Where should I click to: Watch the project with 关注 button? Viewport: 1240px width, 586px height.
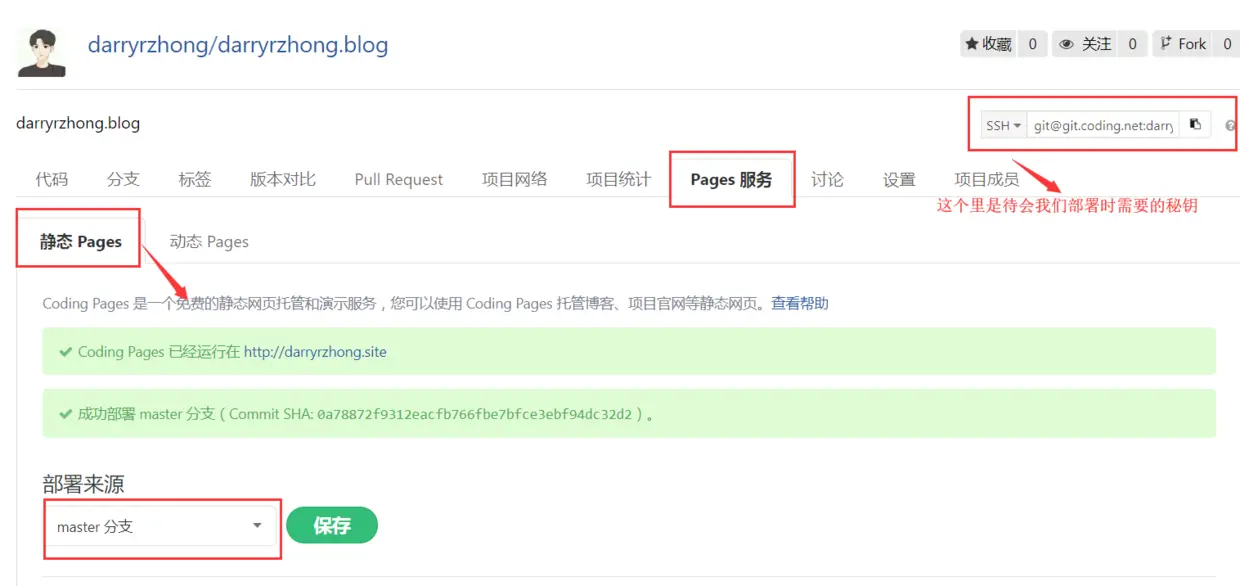[x=1085, y=44]
